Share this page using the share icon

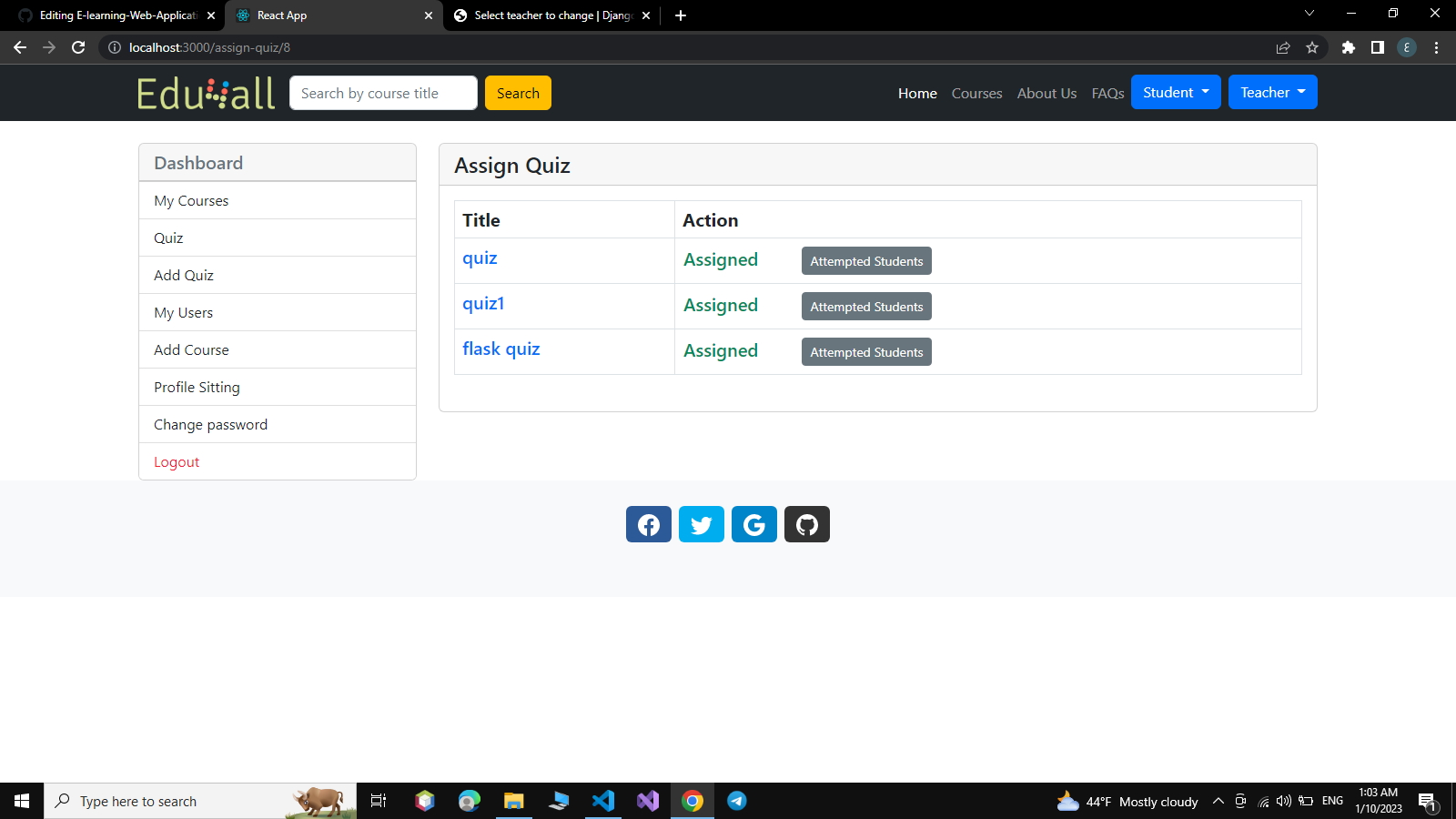[x=1283, y=47]
